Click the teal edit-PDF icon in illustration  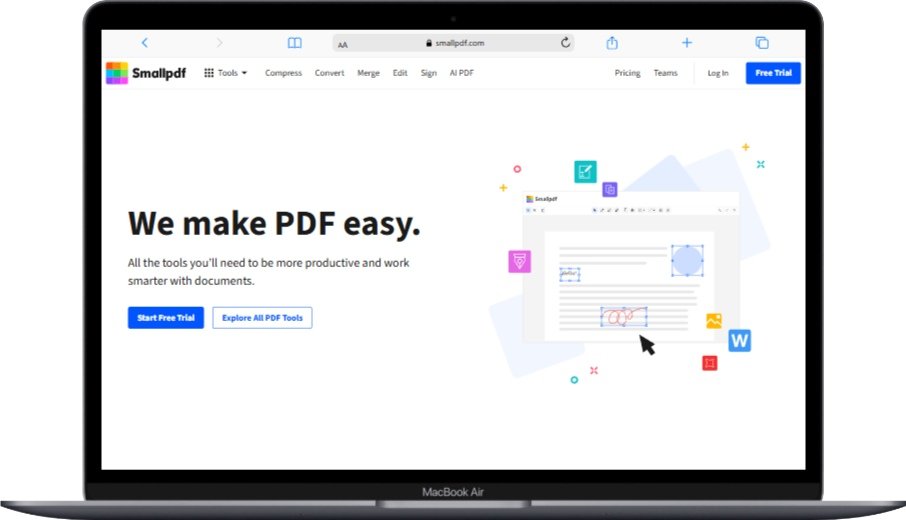(585, 172)
